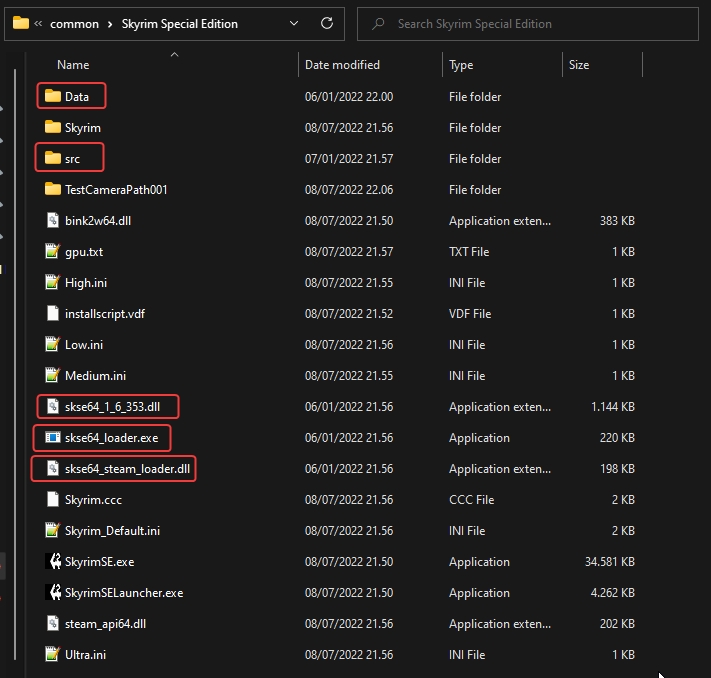Click the gpu.txt file icon
The height and width of the screenshot is (678, 711).
pos(53,252)
